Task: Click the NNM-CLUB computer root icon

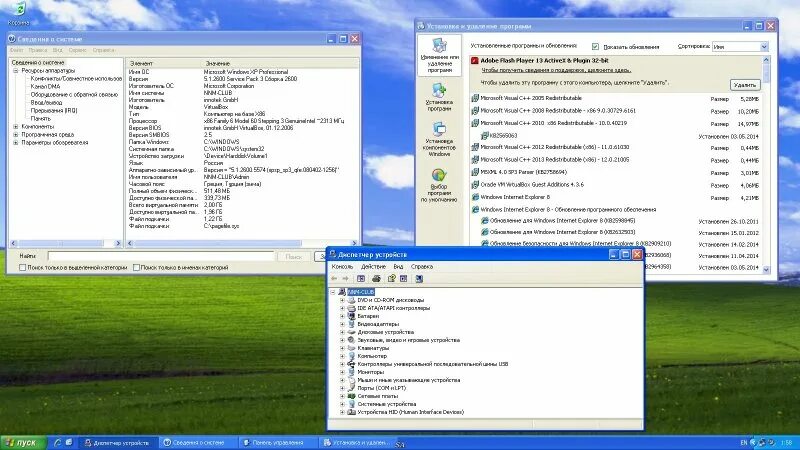Action: click(x=342, y=292)
